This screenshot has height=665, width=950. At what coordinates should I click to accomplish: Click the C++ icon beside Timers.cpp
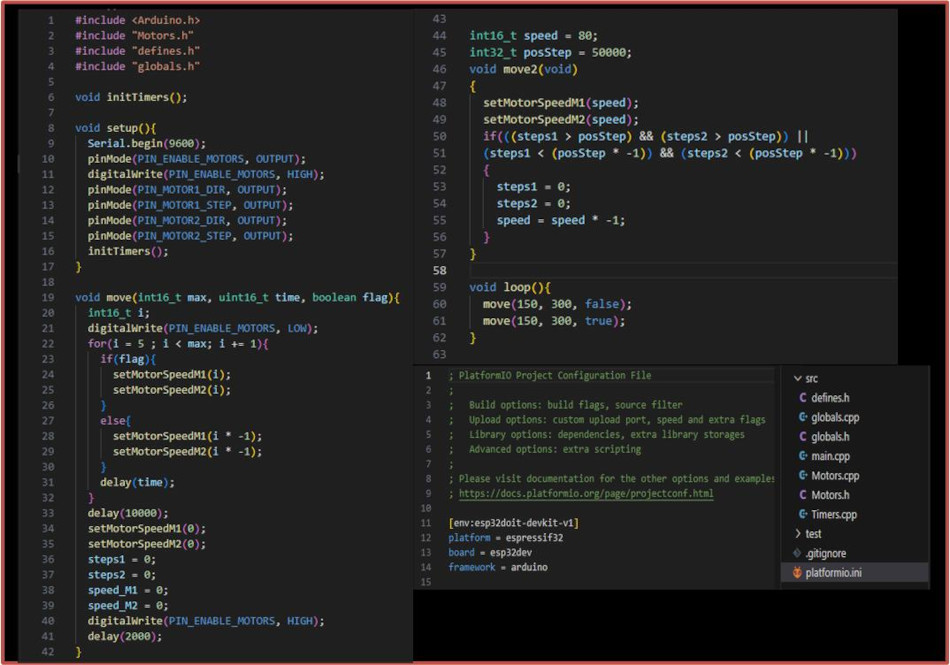coord(802,514)
